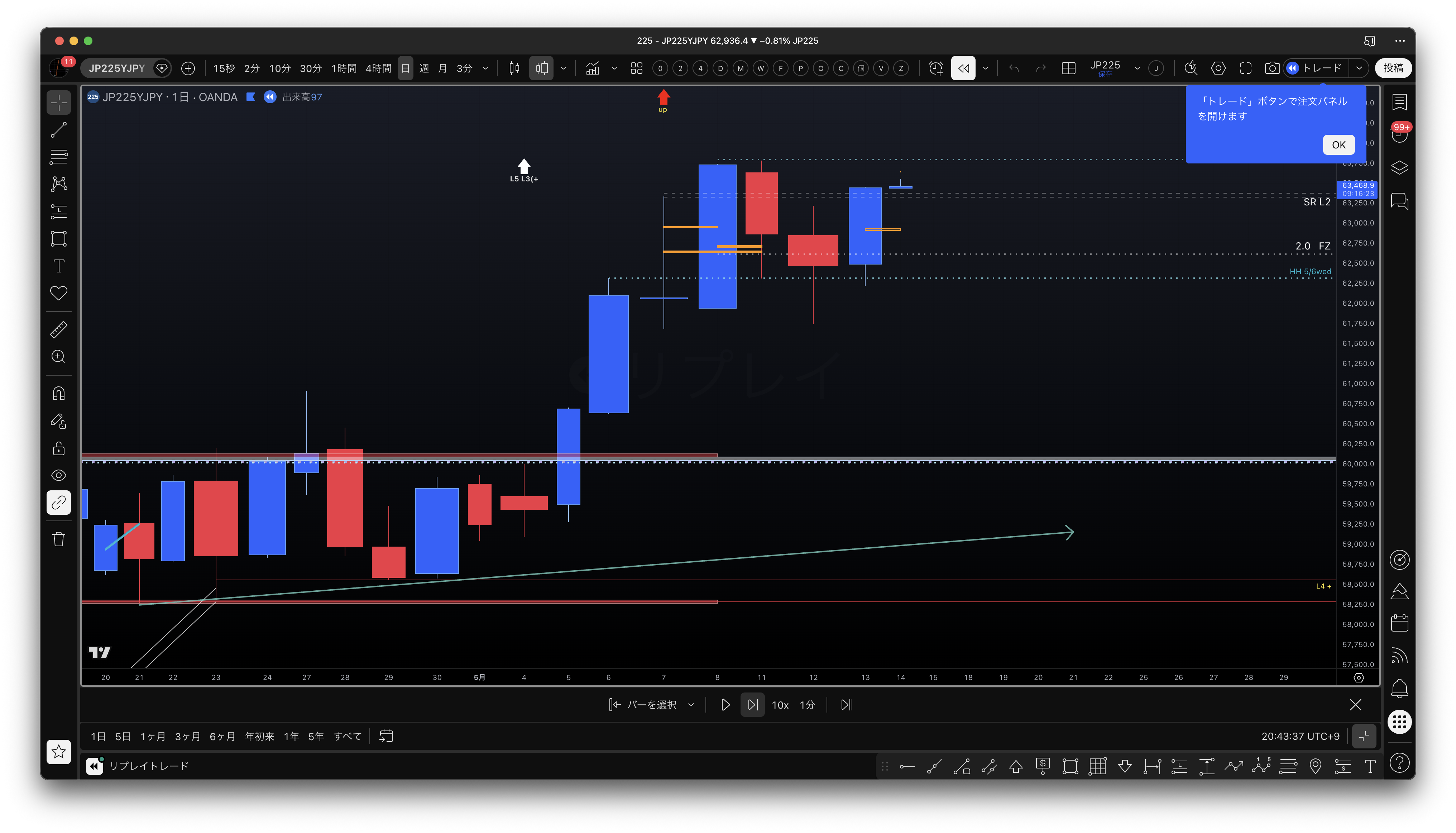
Task: Step forward one bar in replay
Action: point(753,705)
